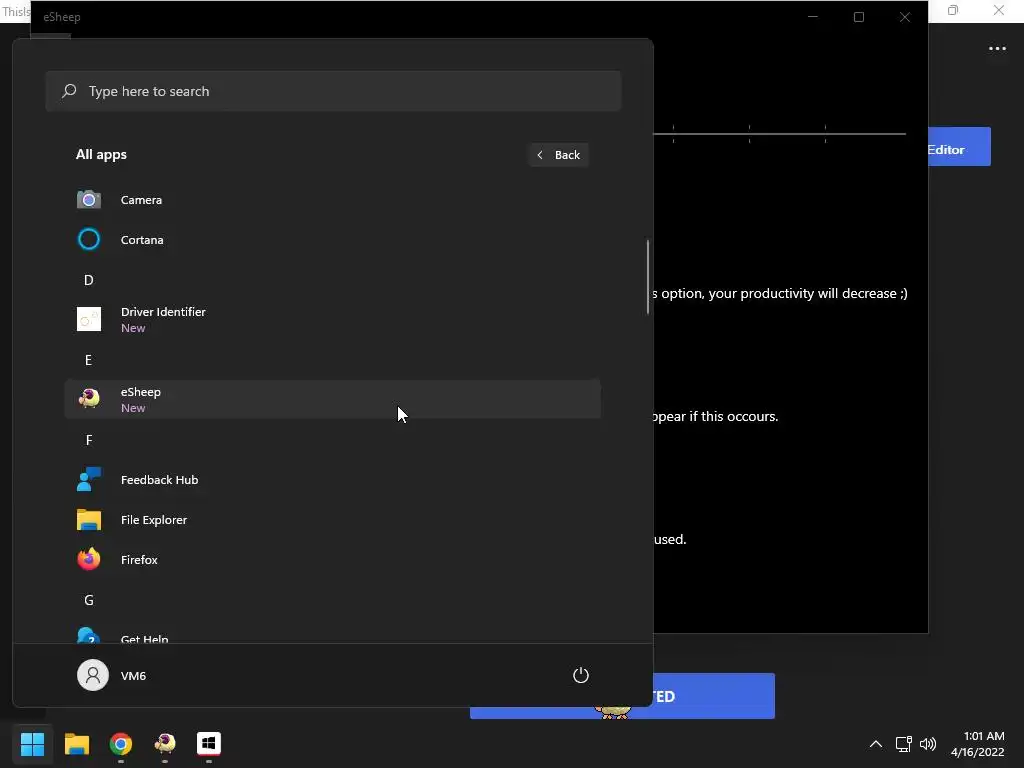Screen dimensions: 1024x768
Task: Open the Camera app from All apps
Action: (332, 200)
